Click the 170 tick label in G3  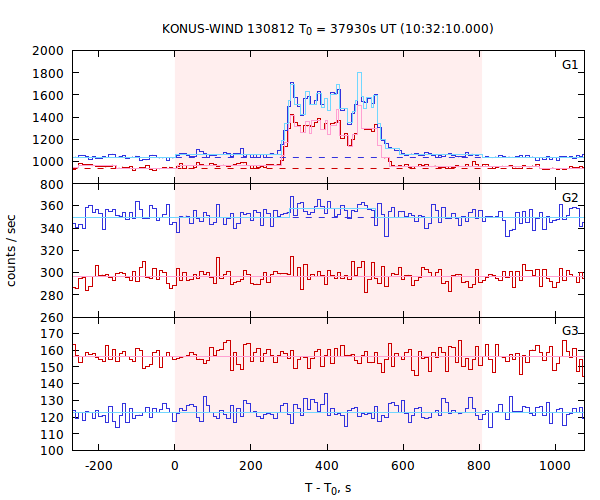[x=52, y=334]
